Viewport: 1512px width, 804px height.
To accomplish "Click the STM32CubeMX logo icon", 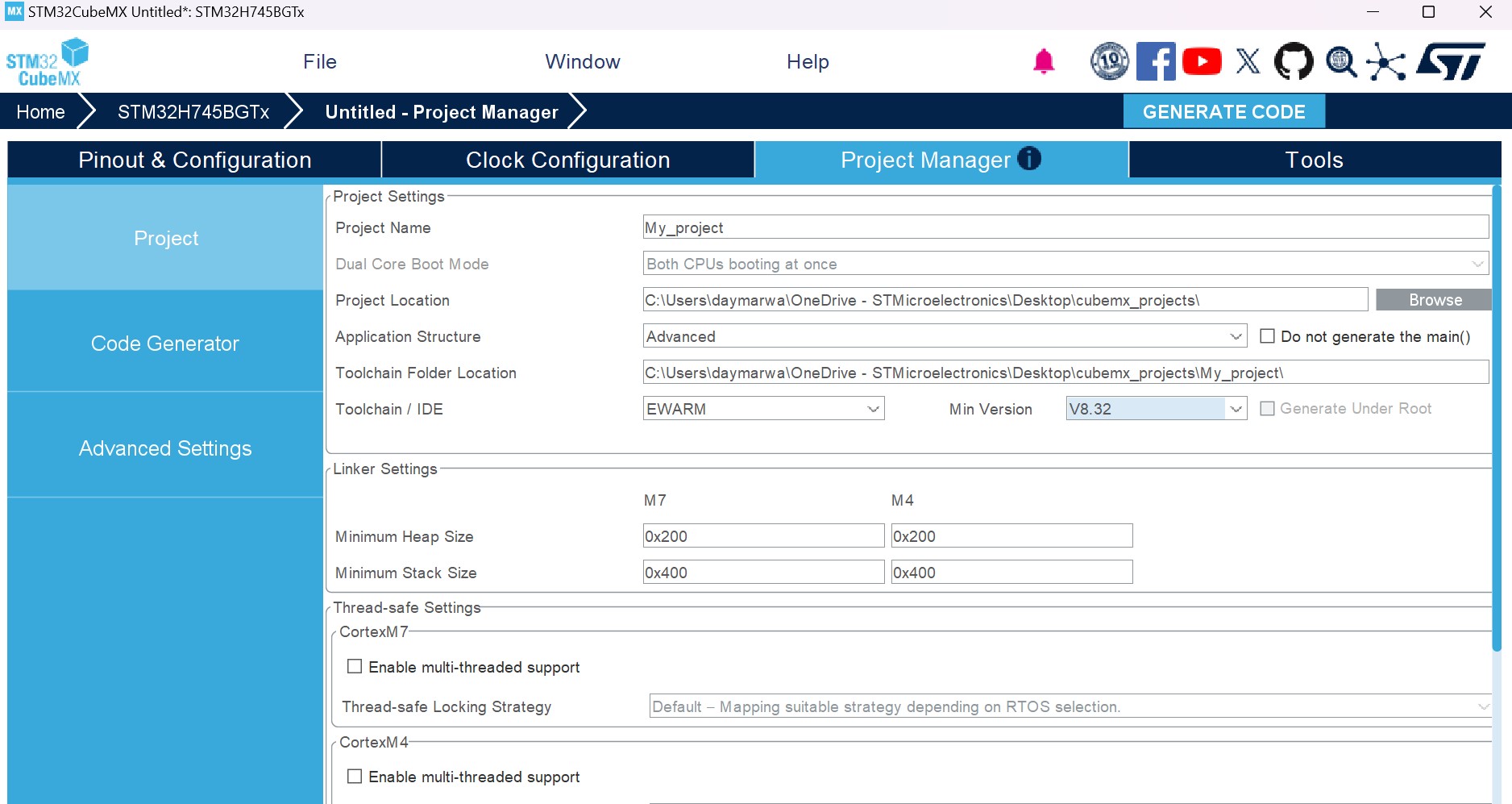I will click(47, 62).
